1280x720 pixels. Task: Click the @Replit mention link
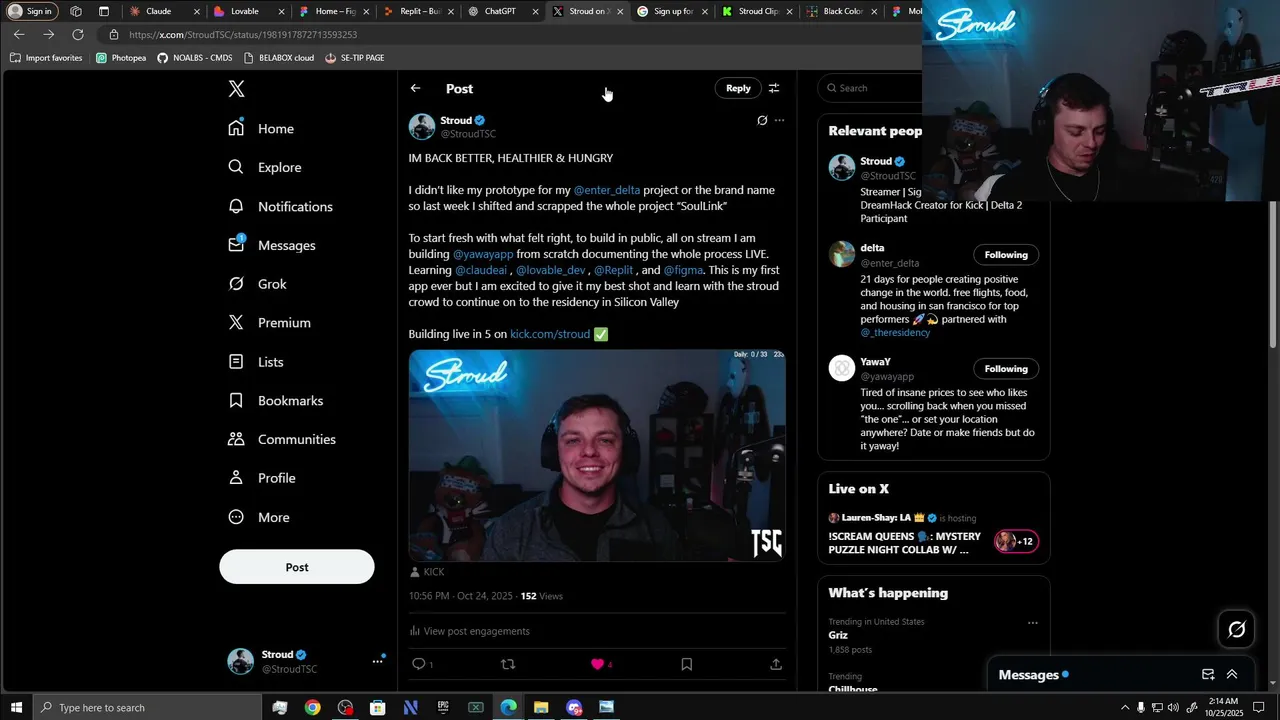613,270
